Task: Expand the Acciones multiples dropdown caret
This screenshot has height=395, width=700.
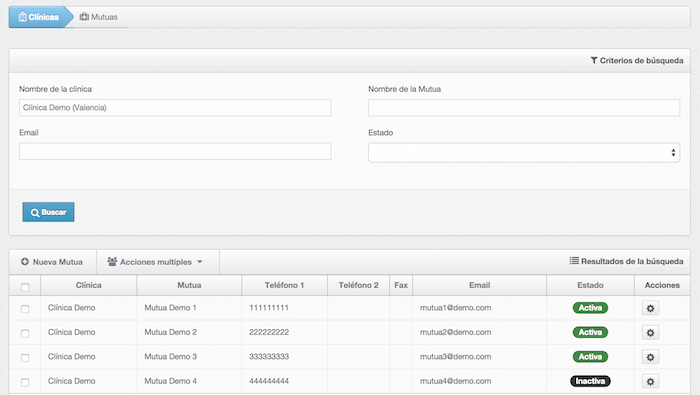Action: 200,262
